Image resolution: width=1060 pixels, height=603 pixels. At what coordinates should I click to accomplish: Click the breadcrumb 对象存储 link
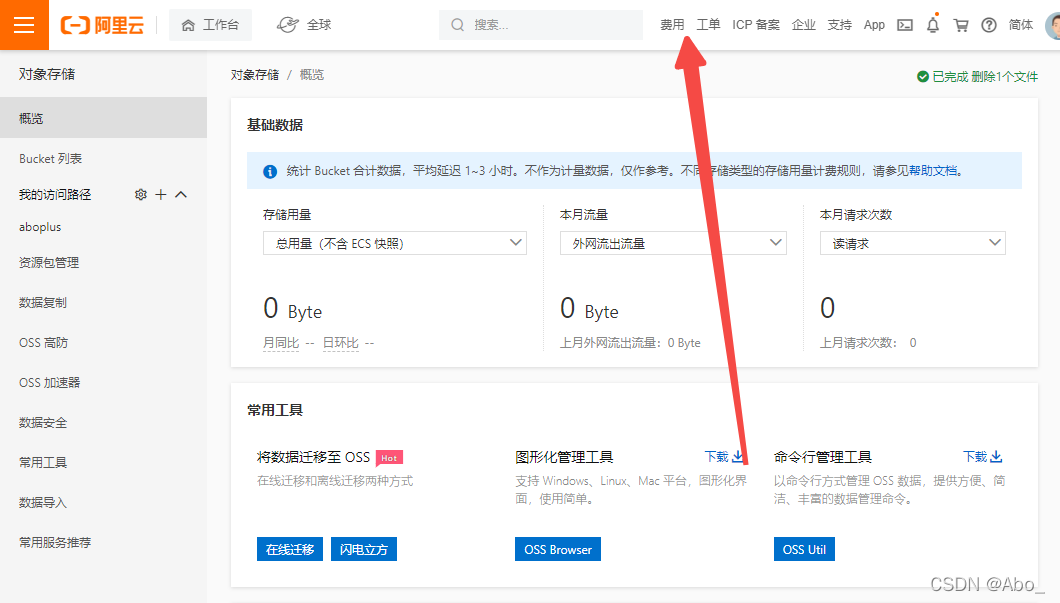254,73
